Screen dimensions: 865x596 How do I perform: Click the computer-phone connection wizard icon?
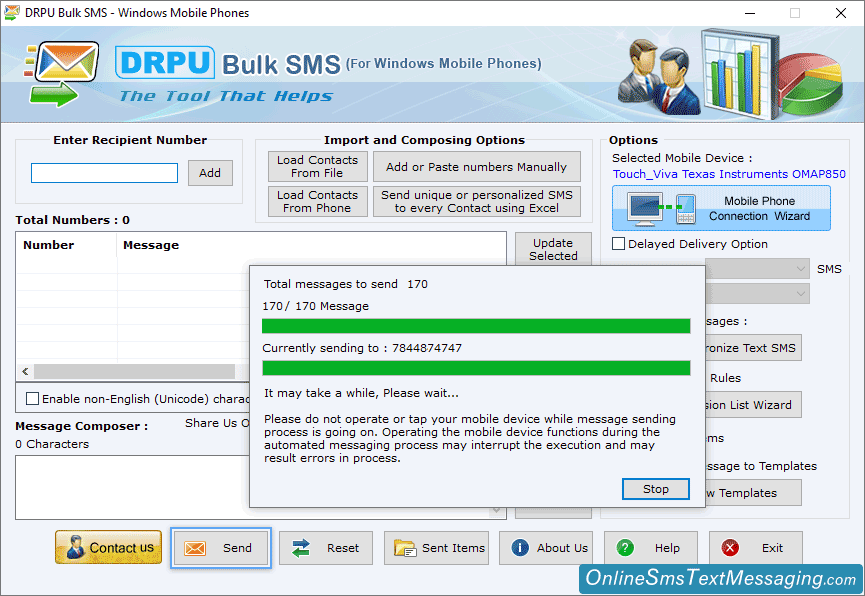tap(663, 209)
